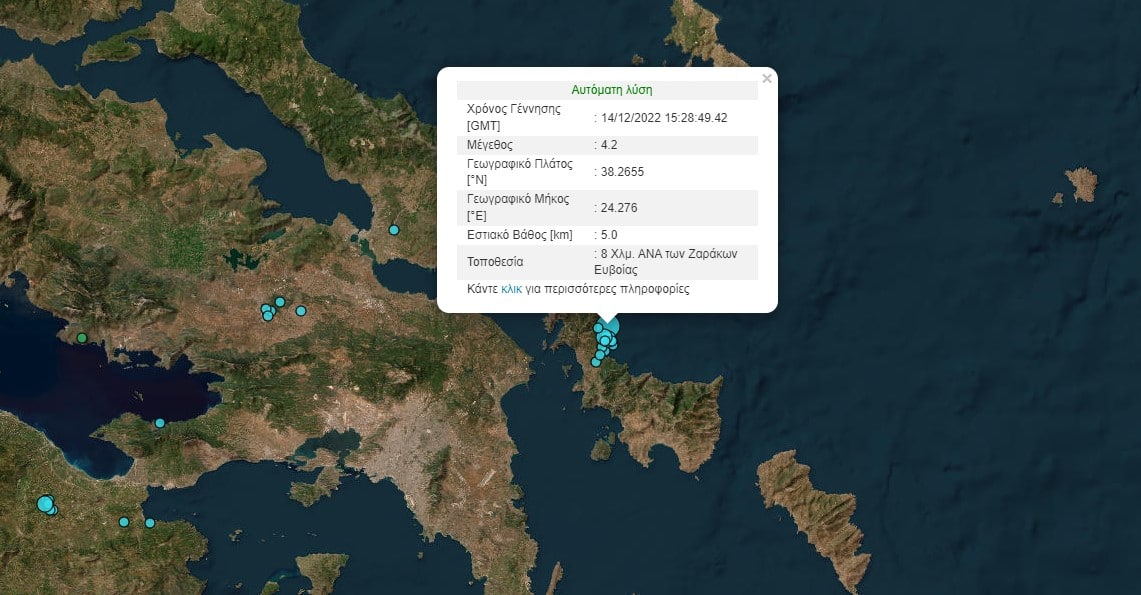Click the origin time value 14/12/2022 15:28:49.42
The width and height of the screenshot is (1141, 595).
tap(663, 118)
